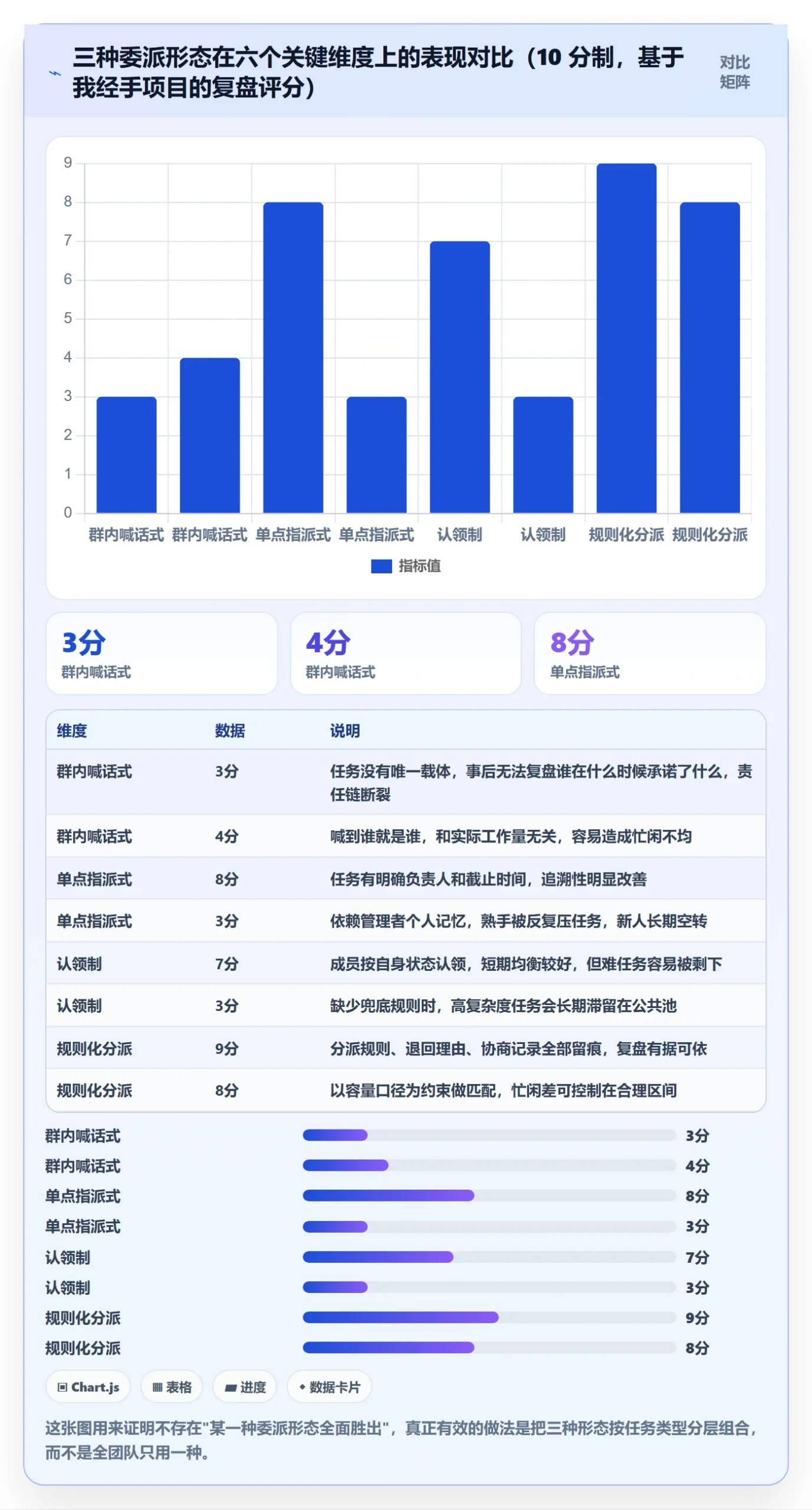Screen dimensions: 812x1510
Task: Click the 数据卡片 tag chip
Action: [x=329, y=1387]
